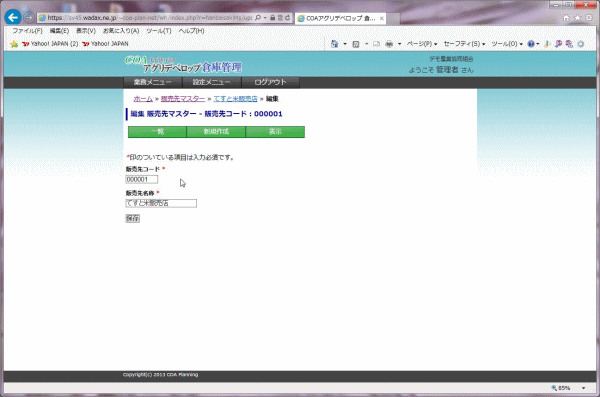
Task: Go back with the browser back arrow
Action: point(13,17)
